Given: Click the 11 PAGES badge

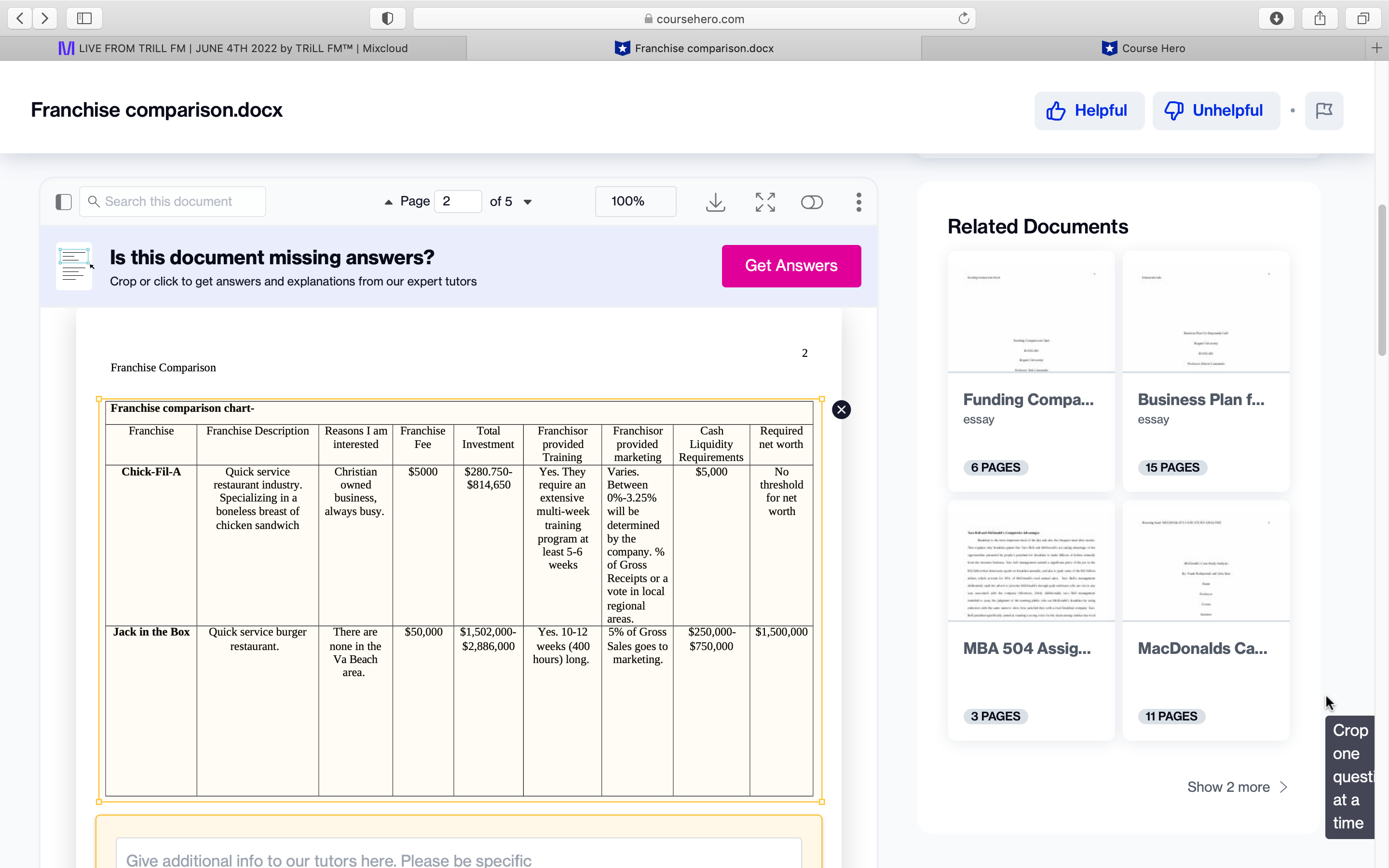Looking at the screenshot, I should [x=1171, y=717].
